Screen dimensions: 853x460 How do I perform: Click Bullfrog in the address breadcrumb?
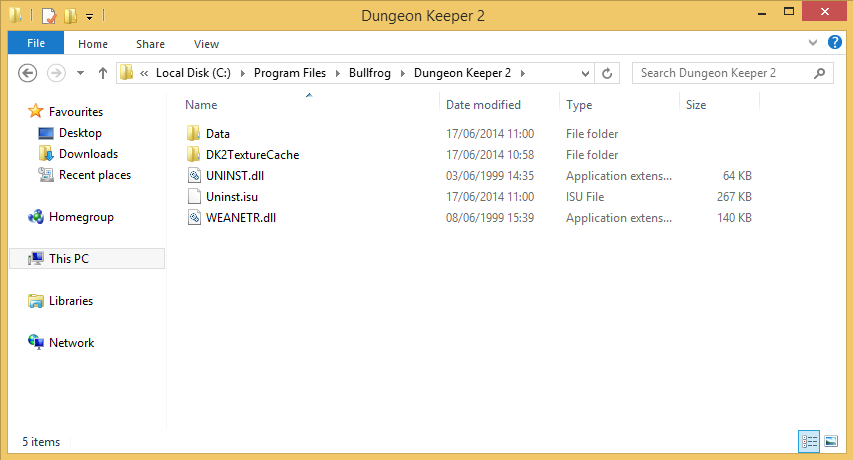coord(372,73)
